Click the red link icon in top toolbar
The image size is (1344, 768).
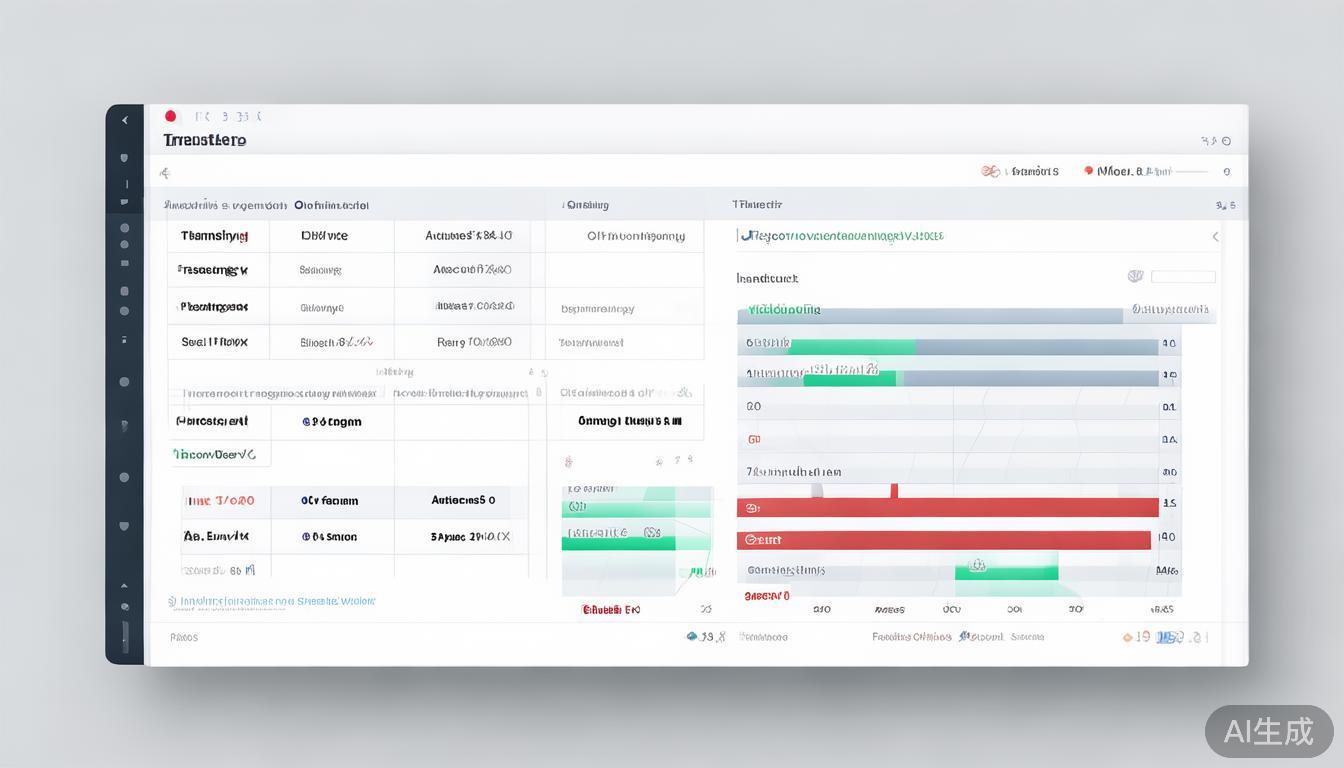click(990, 171)
